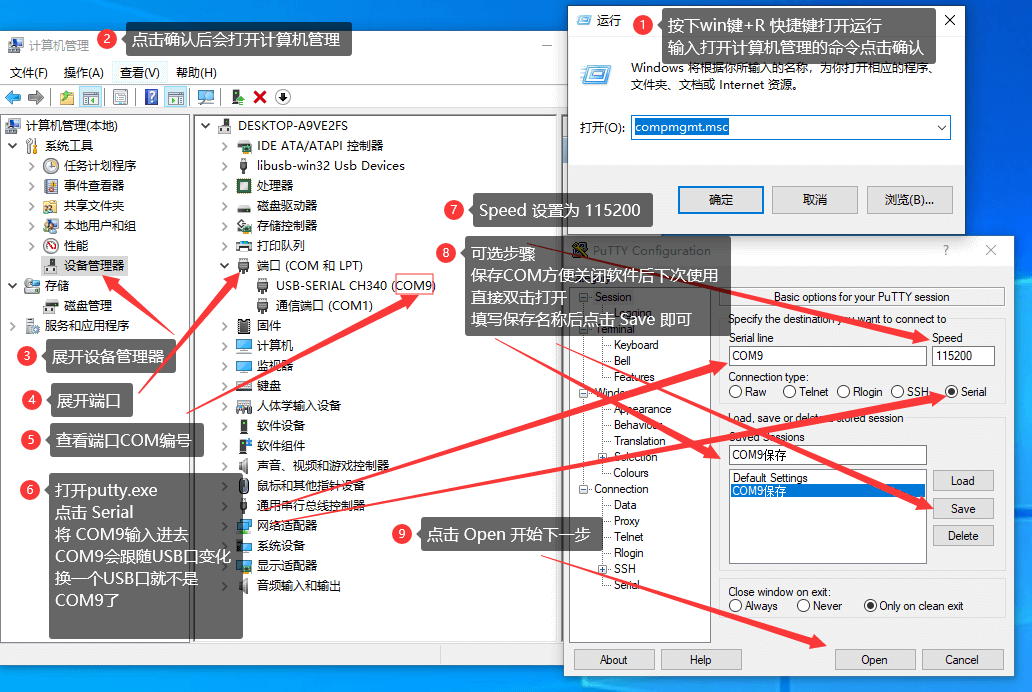1032x692 pixels.
Task: Click the Save session button in PuTTY
Action: (x=963, y=508)
